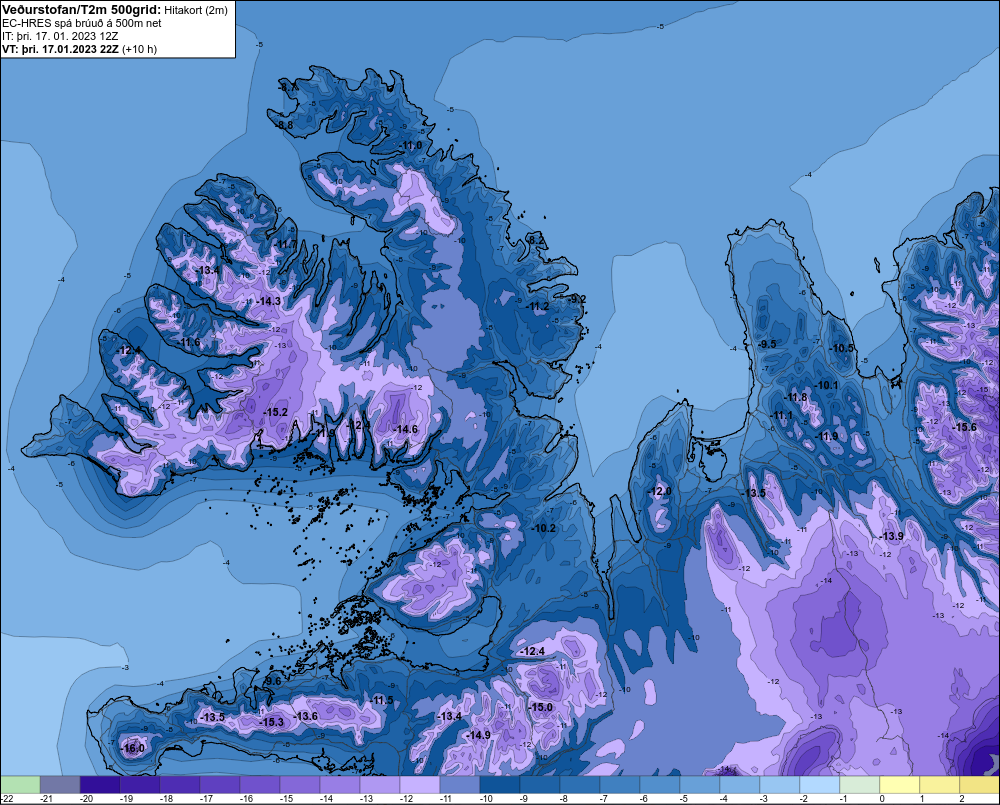1000x805 pixels.
Task: Click the dark blue legend swatch labelled -10
Action: (x=500, y=784)
